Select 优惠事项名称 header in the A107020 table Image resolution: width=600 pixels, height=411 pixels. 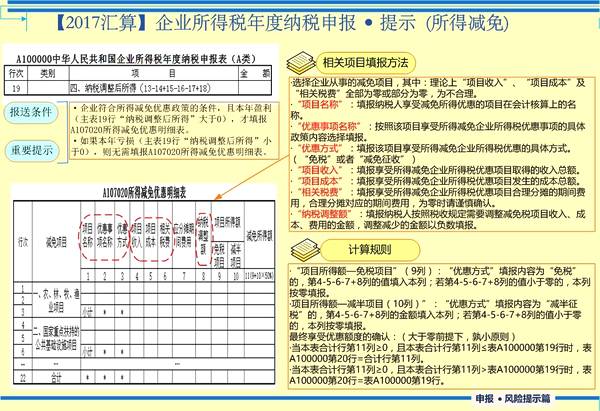pos(104,235)
